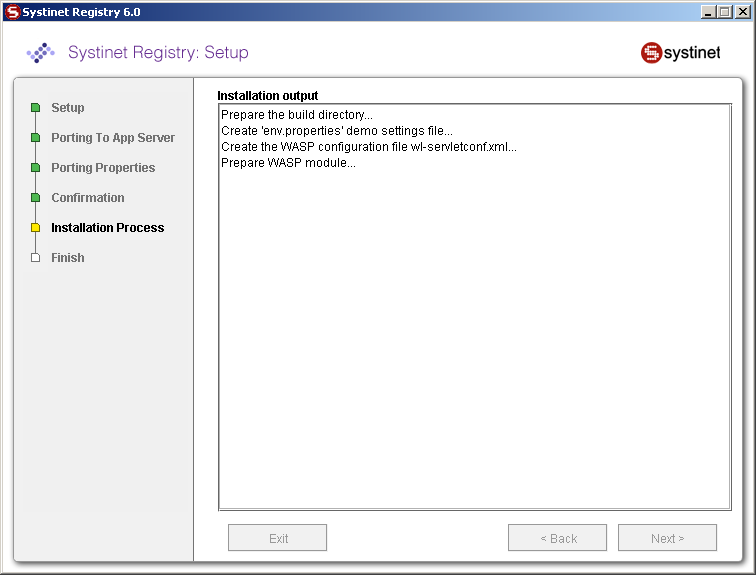This screenshot has height=575, width=756.
Task: Maximize the Systinet Registry window
Action: [x=725, y=12]
